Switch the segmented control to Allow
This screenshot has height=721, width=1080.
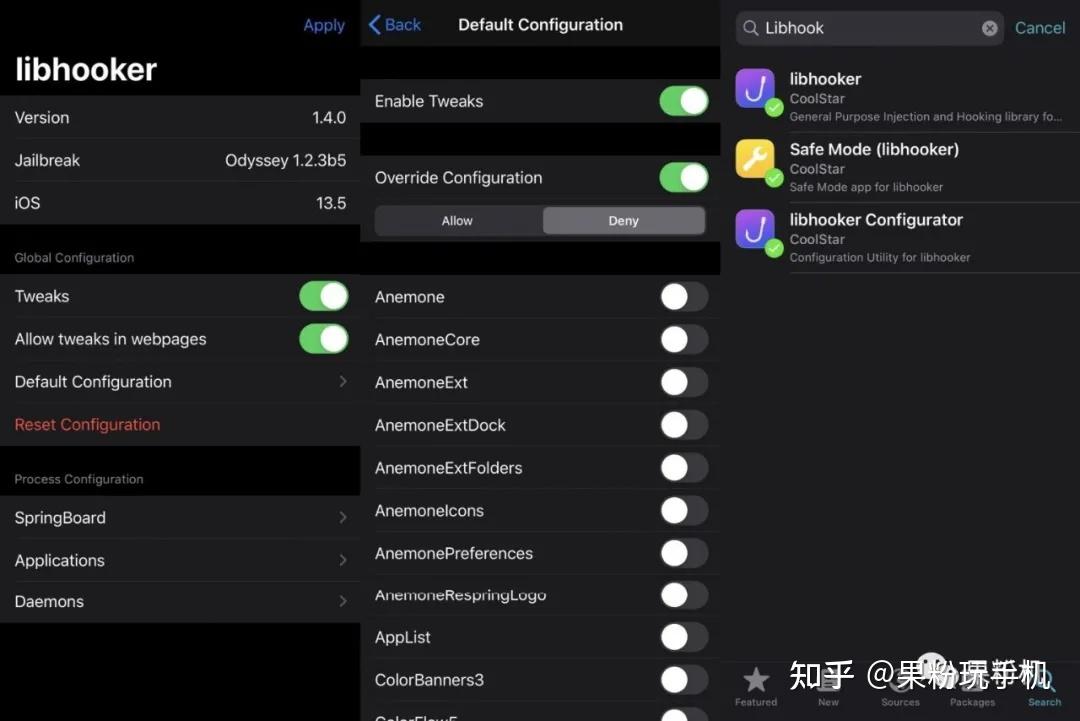click(457, 220)
